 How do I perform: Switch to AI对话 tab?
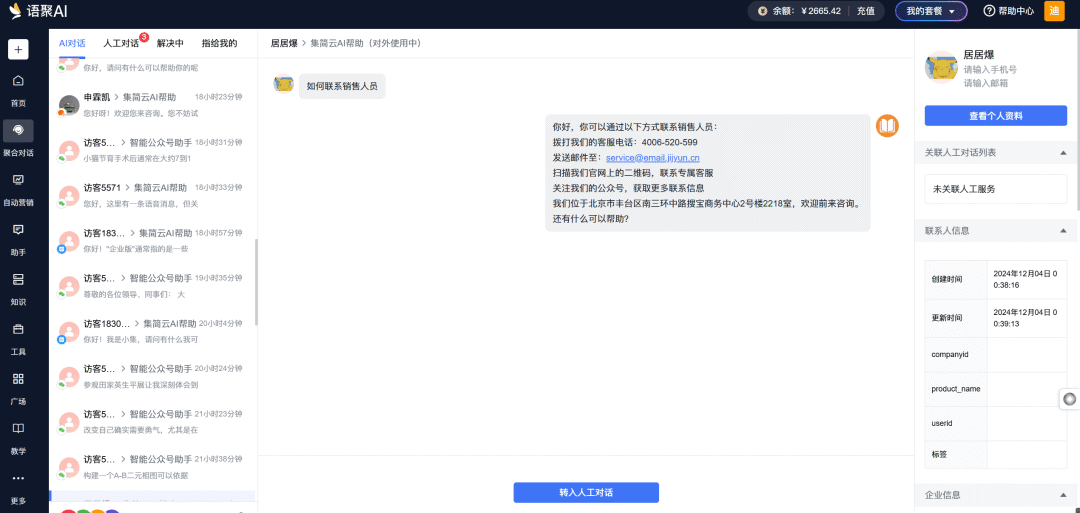pos(72,43)
